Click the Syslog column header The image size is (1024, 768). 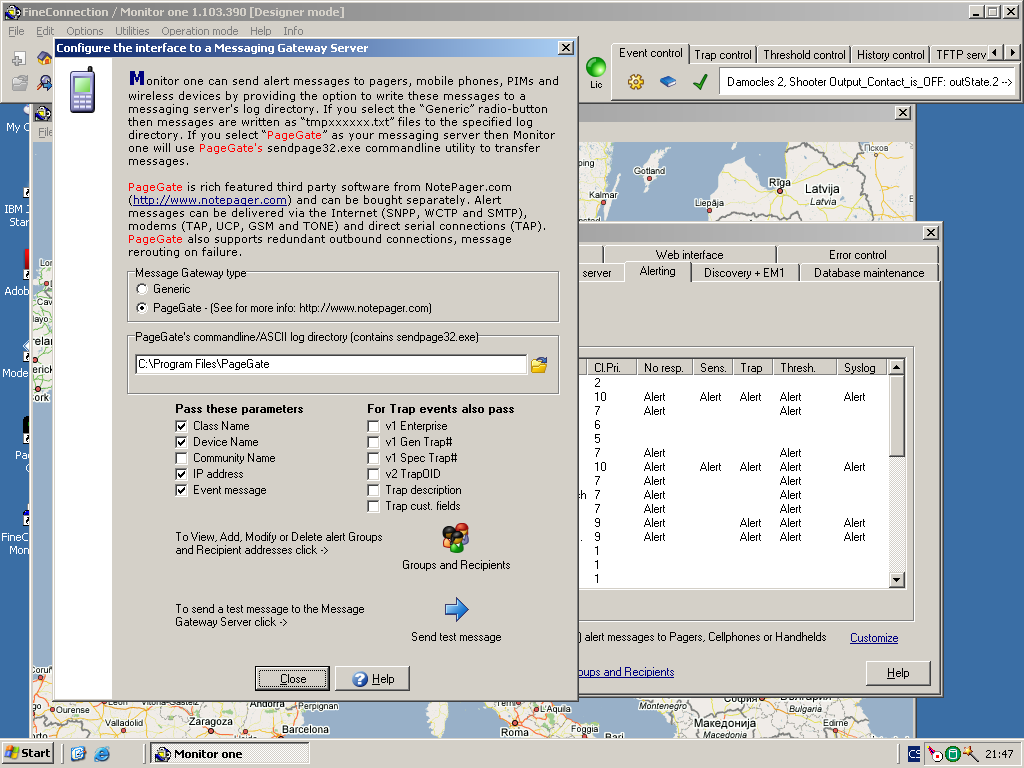tap(860, 368)
